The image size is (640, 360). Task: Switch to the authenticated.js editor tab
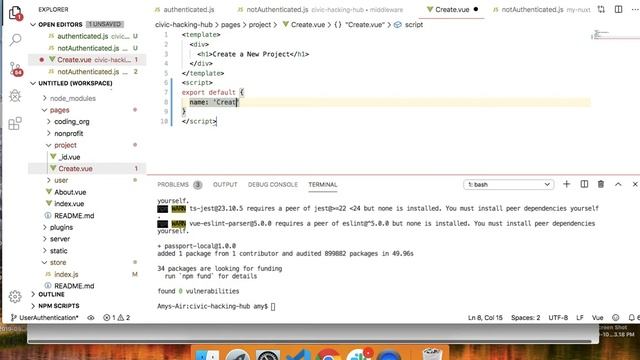click(185, 9)
